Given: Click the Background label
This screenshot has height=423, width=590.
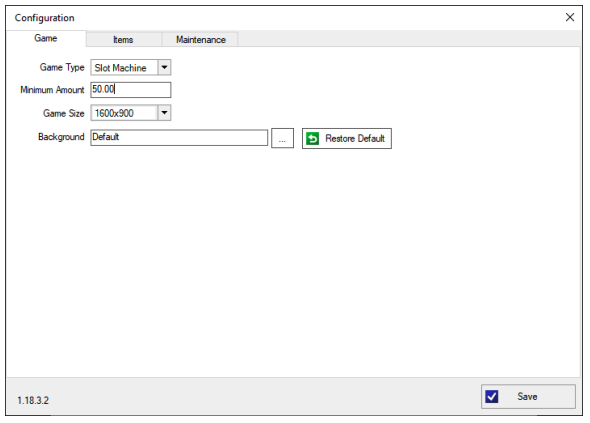Looking at the screenshot, I should [x=61, y=137].
